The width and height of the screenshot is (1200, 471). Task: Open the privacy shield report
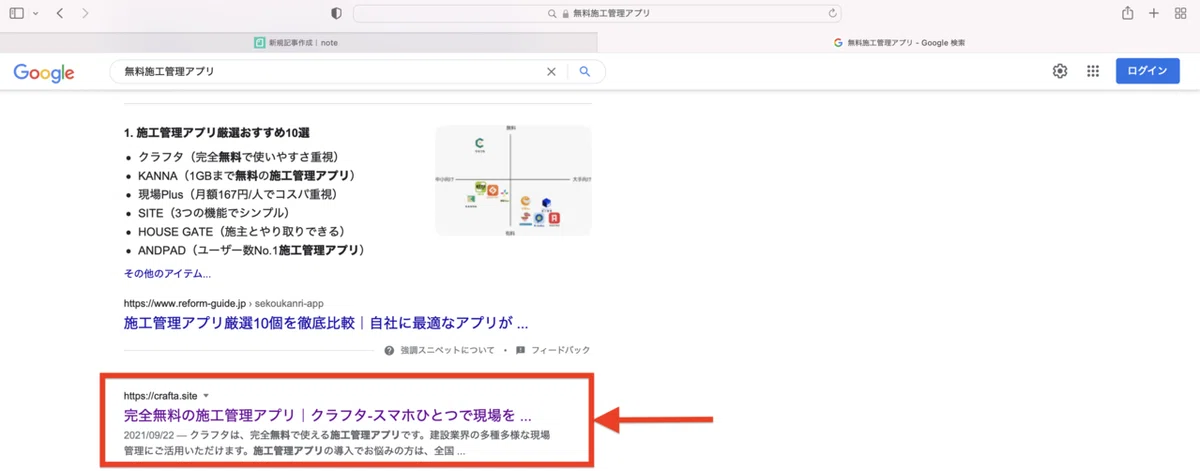pos(336,14)
